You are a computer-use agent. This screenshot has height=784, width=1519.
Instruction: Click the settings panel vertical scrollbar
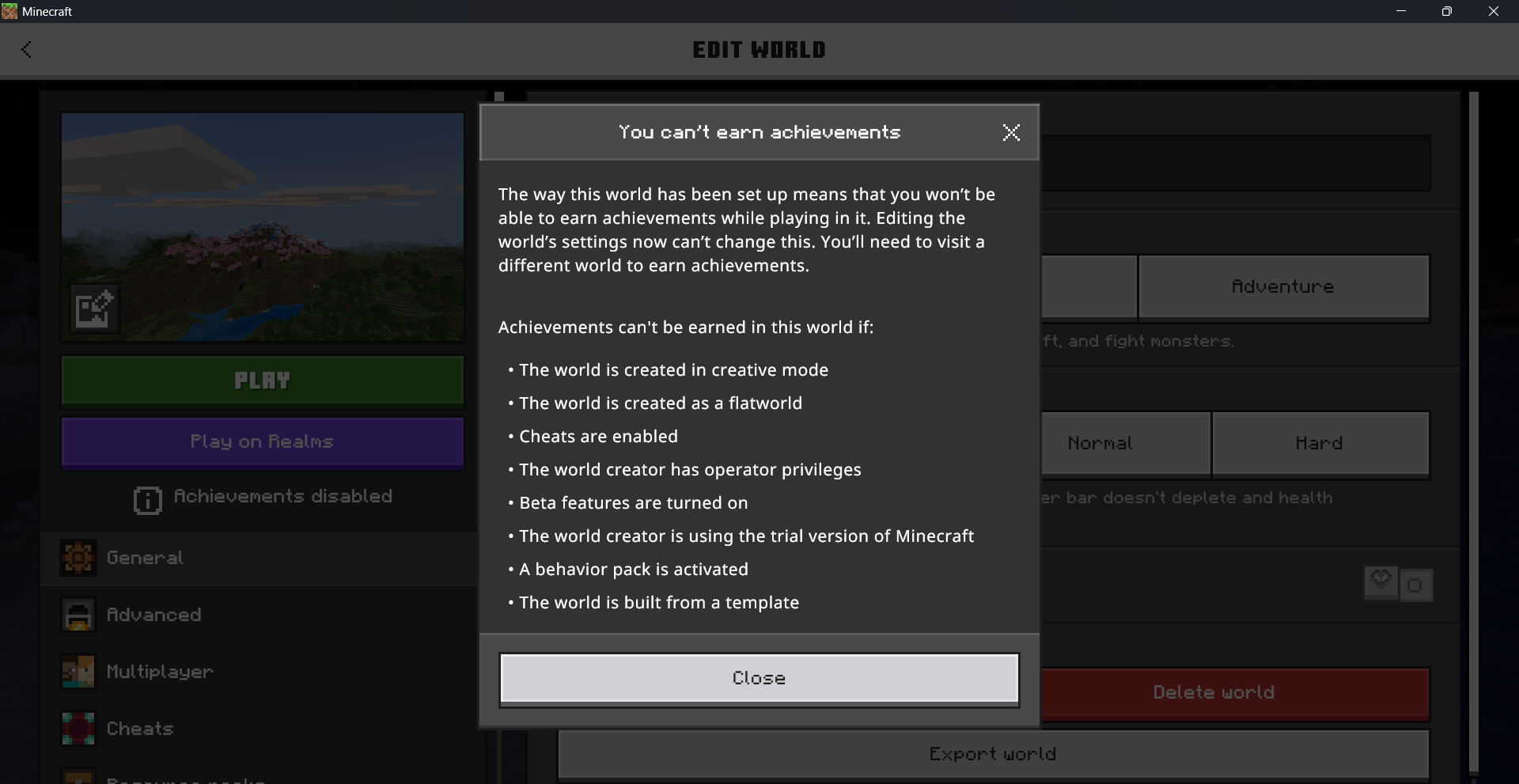pyautogui.click(x=1474, y=432)
